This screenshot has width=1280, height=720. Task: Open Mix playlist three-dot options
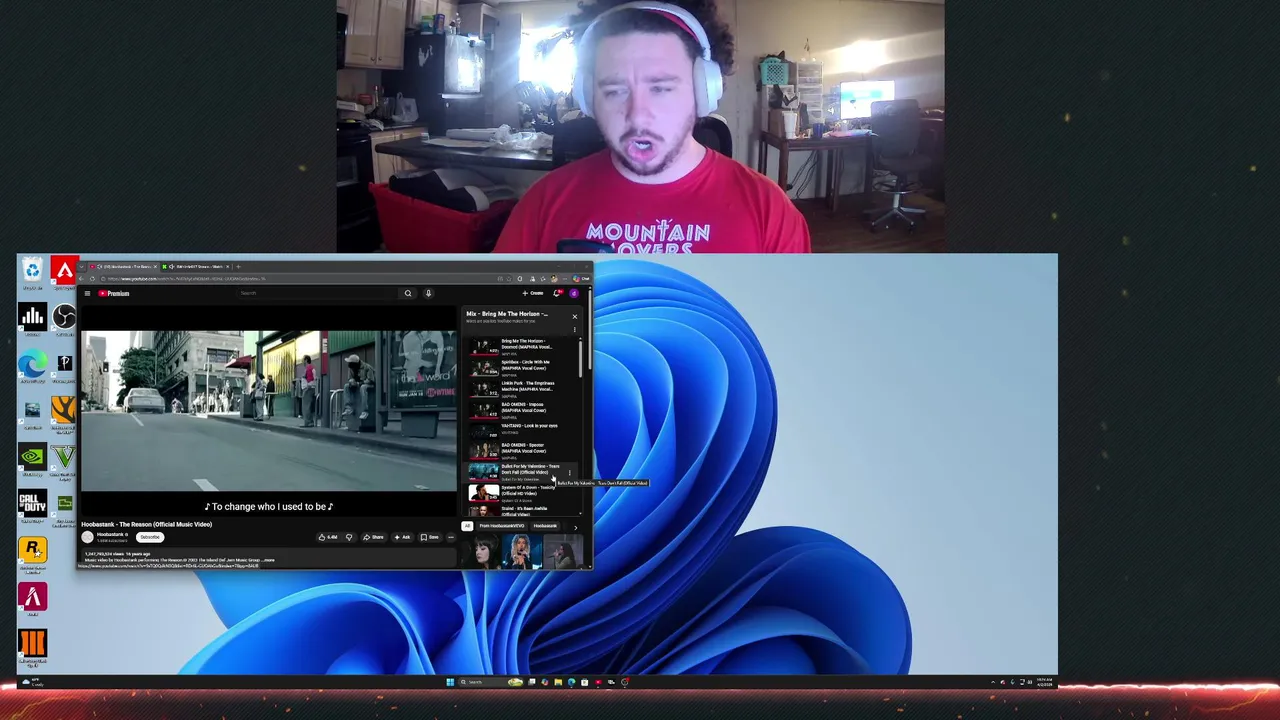[x=575, y=329]
